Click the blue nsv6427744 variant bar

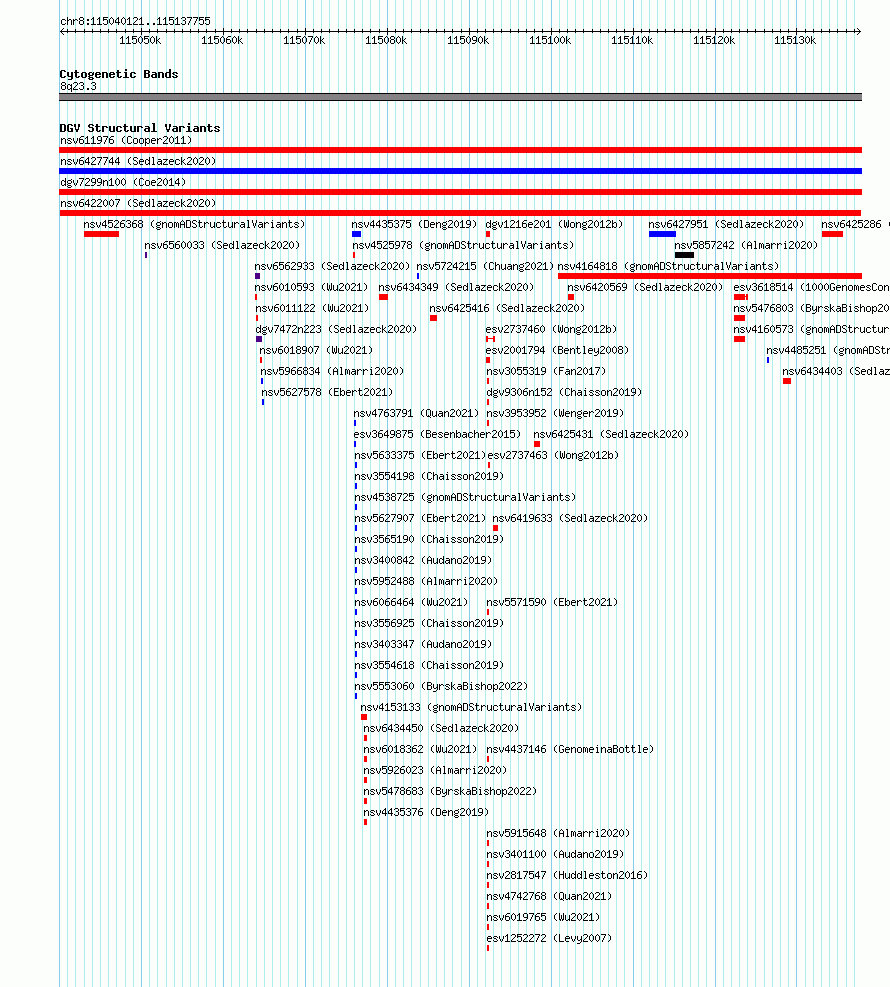coord(460,171)
